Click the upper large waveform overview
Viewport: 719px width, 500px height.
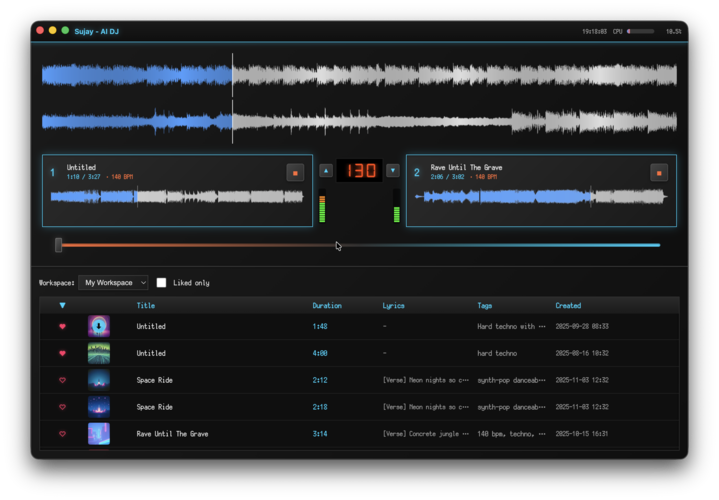pyautogui.click(x=359, y=75)
